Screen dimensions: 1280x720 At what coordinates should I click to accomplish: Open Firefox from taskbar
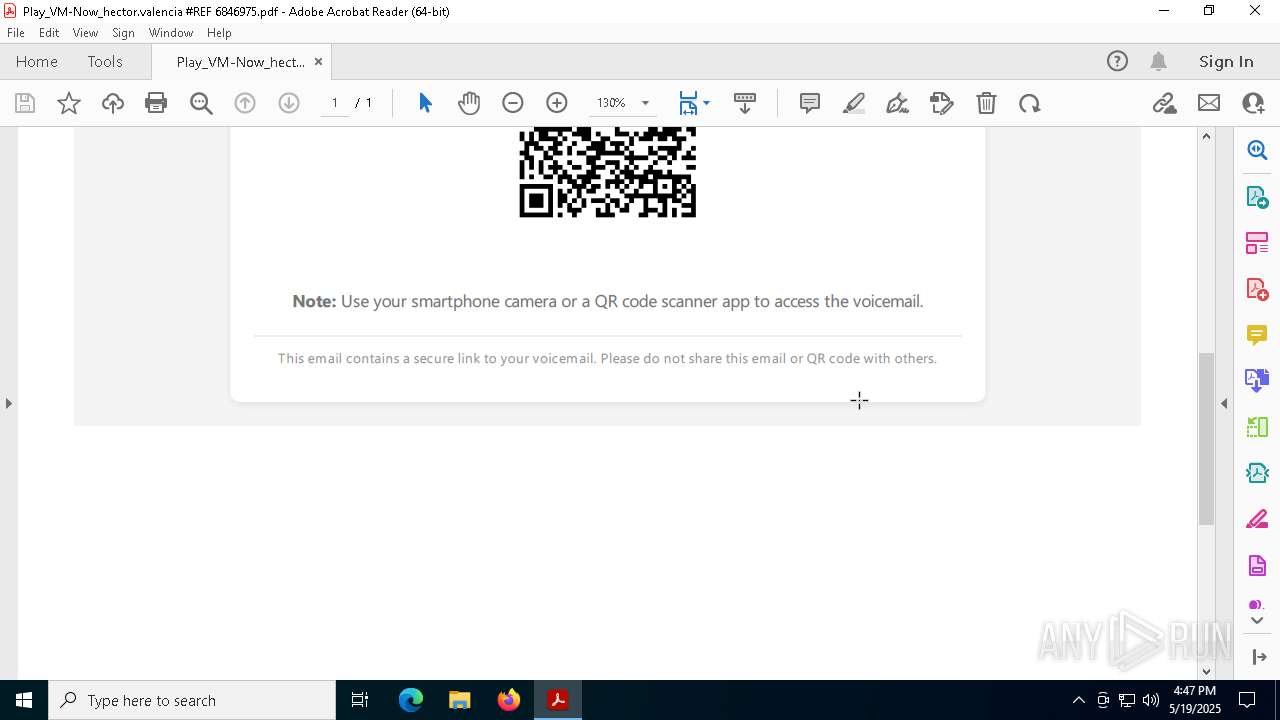509,700
